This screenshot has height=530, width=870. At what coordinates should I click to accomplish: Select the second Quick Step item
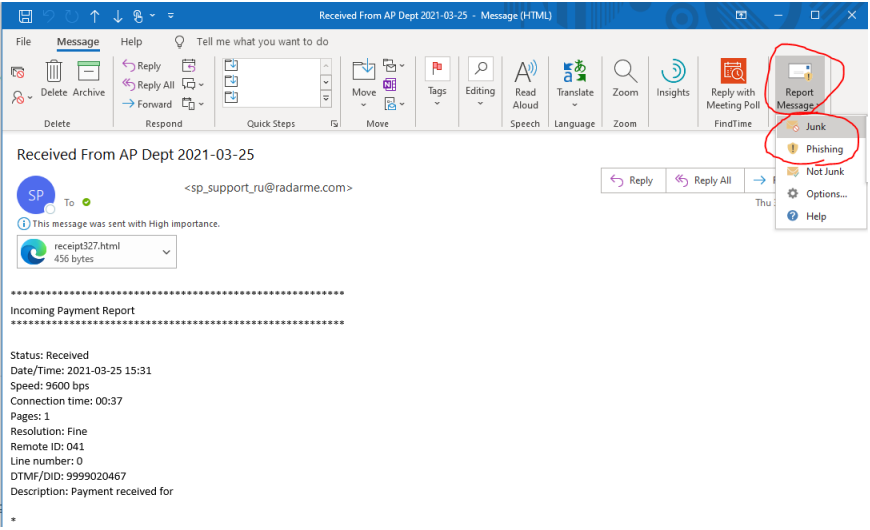[x=231, y=82]
